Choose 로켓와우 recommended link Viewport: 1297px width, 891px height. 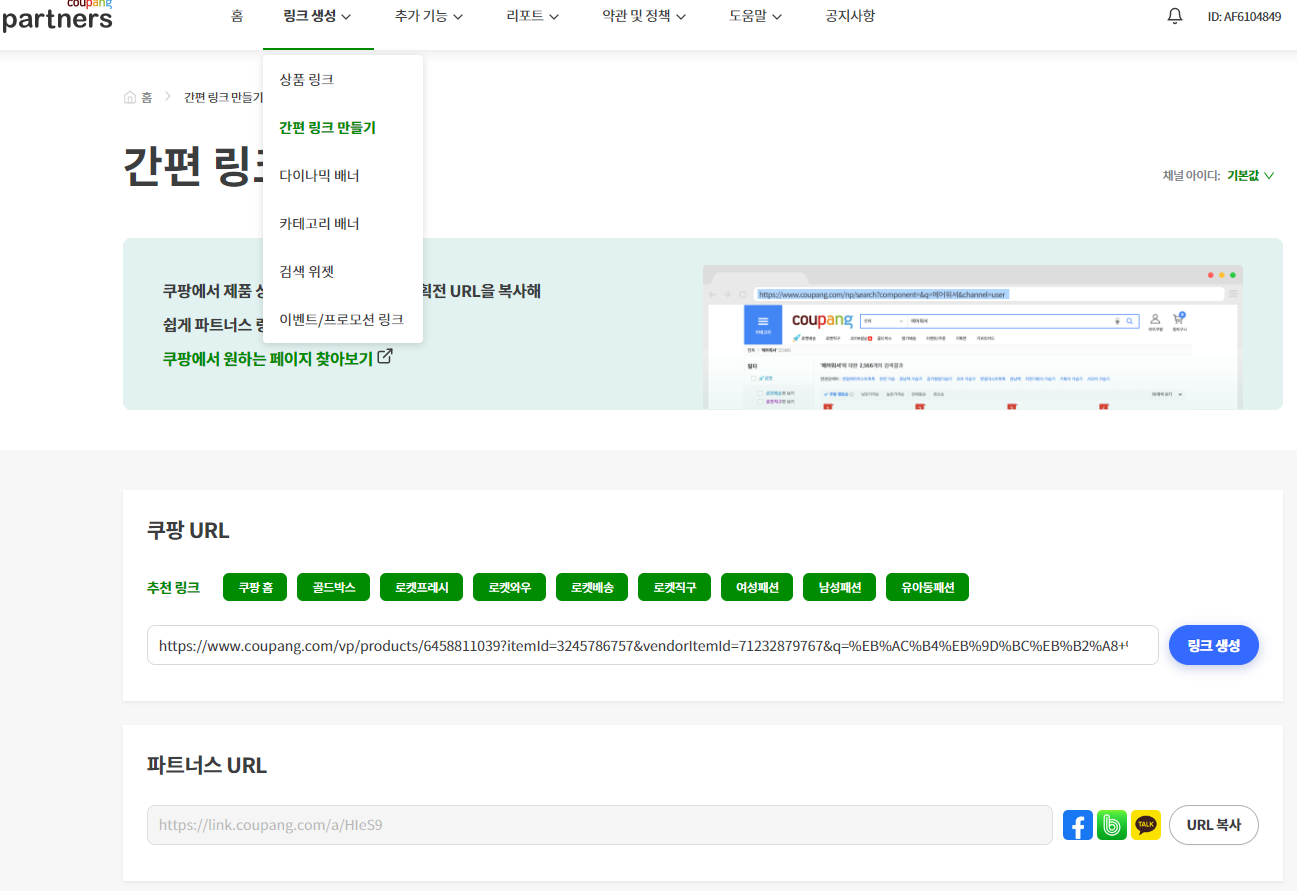click(509, 587)
